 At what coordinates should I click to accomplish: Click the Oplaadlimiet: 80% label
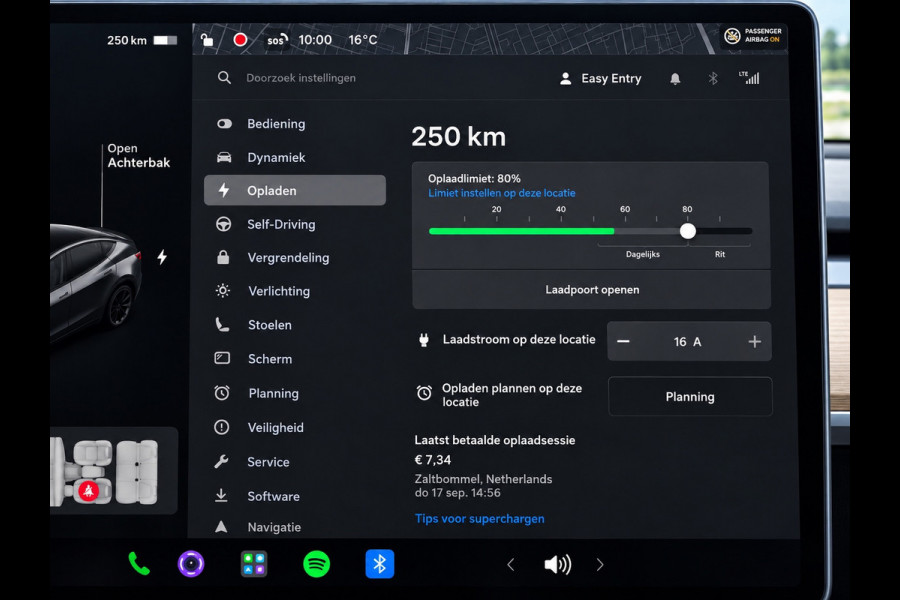[x=474, y=179]
